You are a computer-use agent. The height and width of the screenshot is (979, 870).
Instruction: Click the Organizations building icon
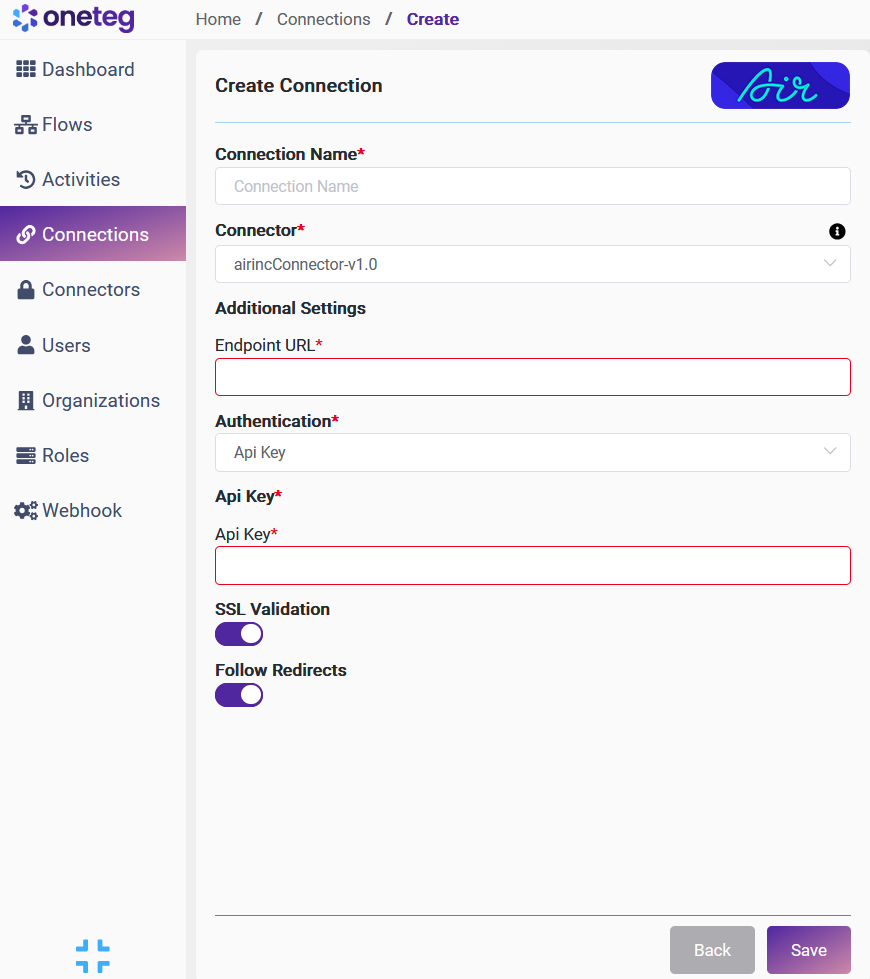(26, 400)
